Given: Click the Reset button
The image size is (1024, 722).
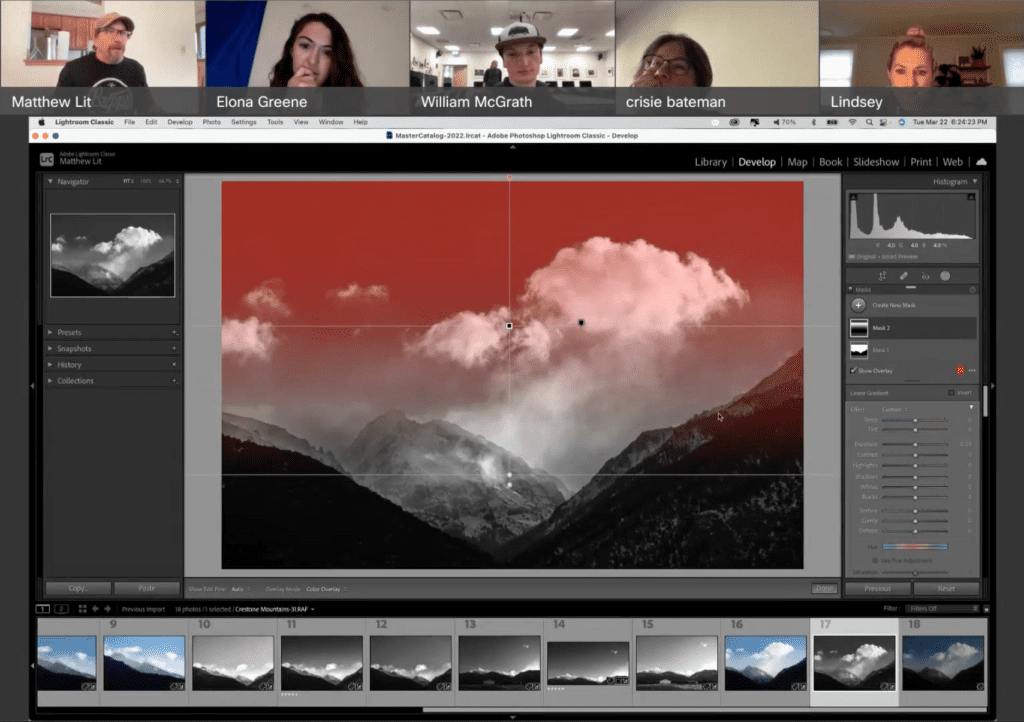Looking at the screenshot, I should pyautogui.click(x=945, y=589).
